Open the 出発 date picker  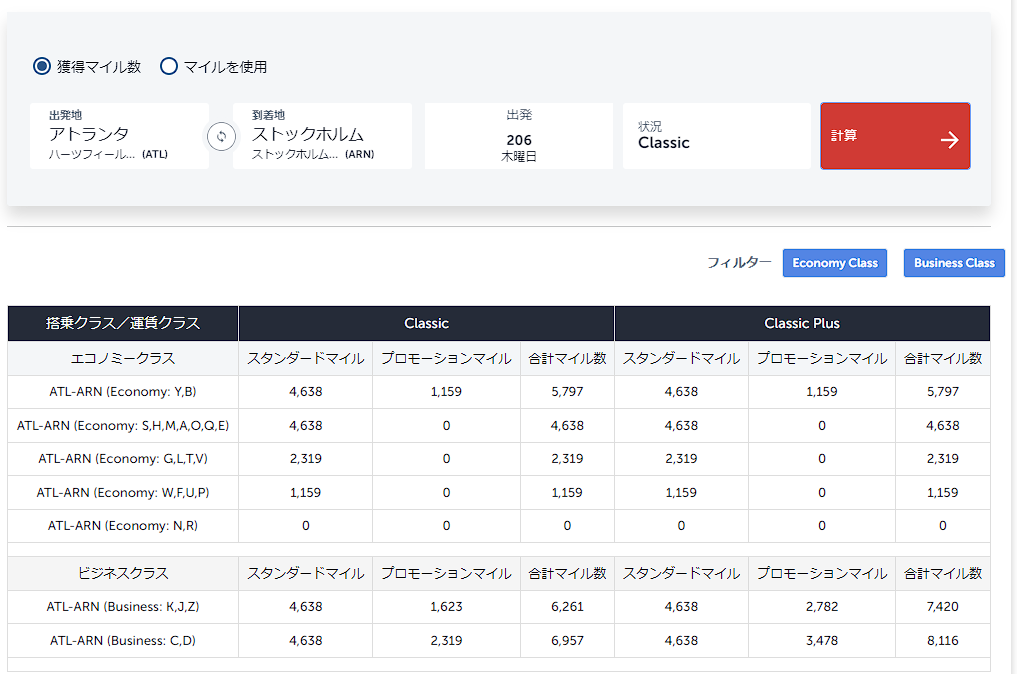coord(518,136)
